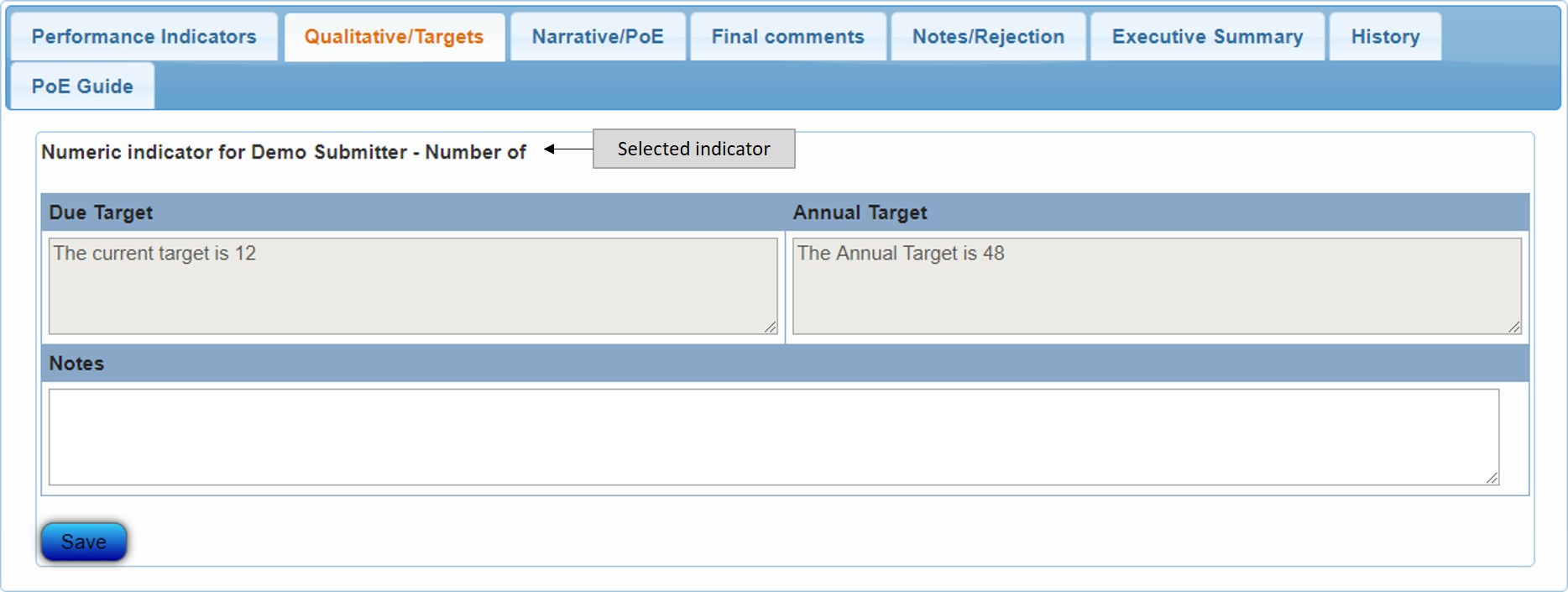Click the Notes section header bar
The image size is (1568, 592).
784,364
